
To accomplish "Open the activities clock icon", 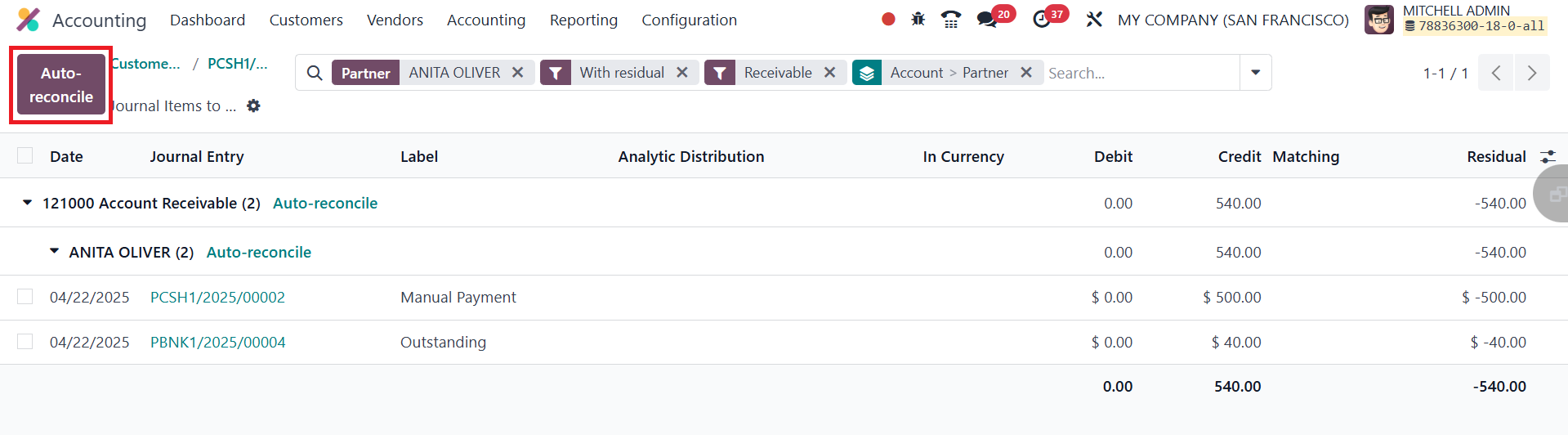I will click(1042, 20).
